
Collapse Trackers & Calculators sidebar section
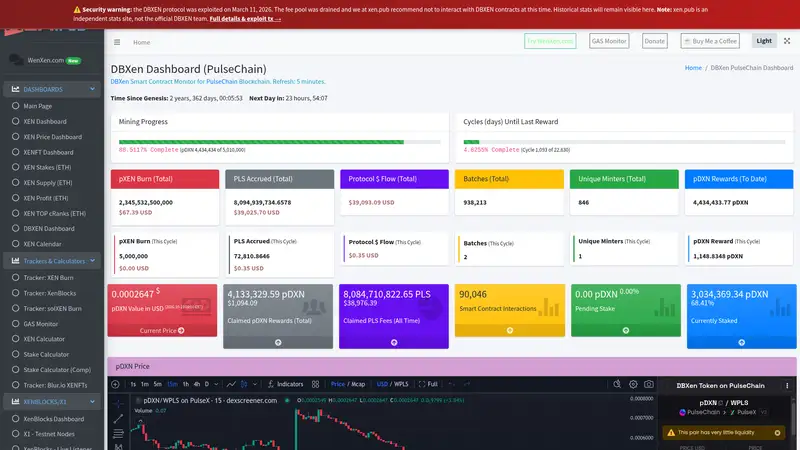(52, 261)
